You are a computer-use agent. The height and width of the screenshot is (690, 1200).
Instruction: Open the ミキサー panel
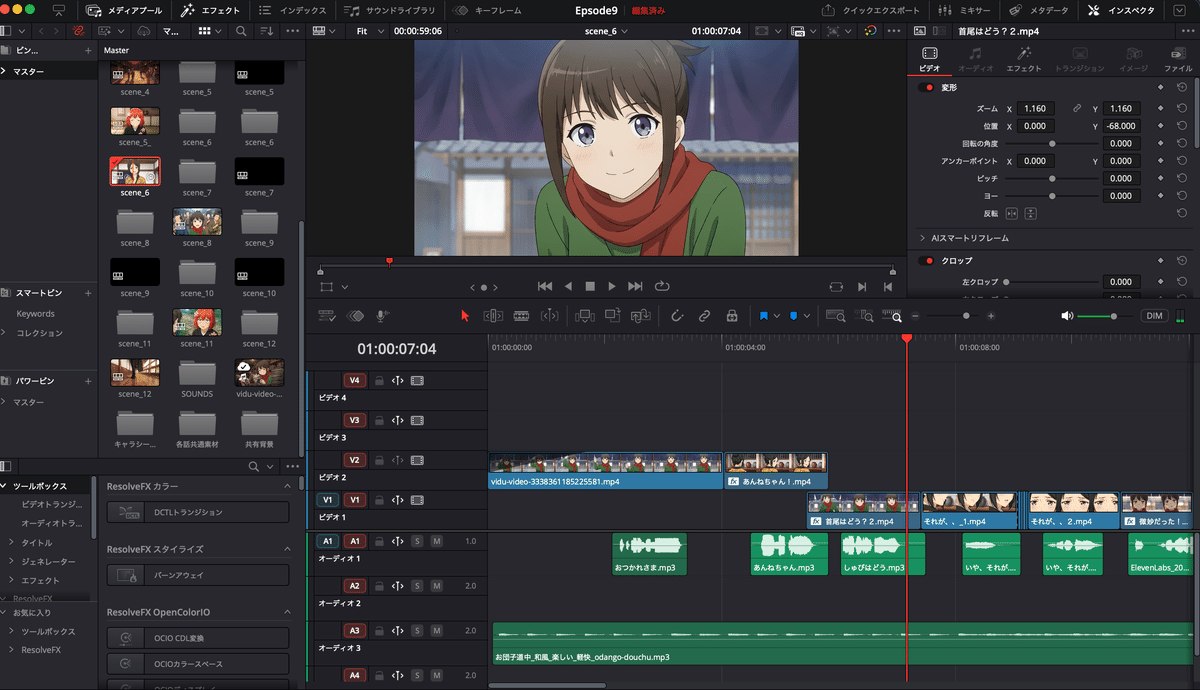(966, 10)
